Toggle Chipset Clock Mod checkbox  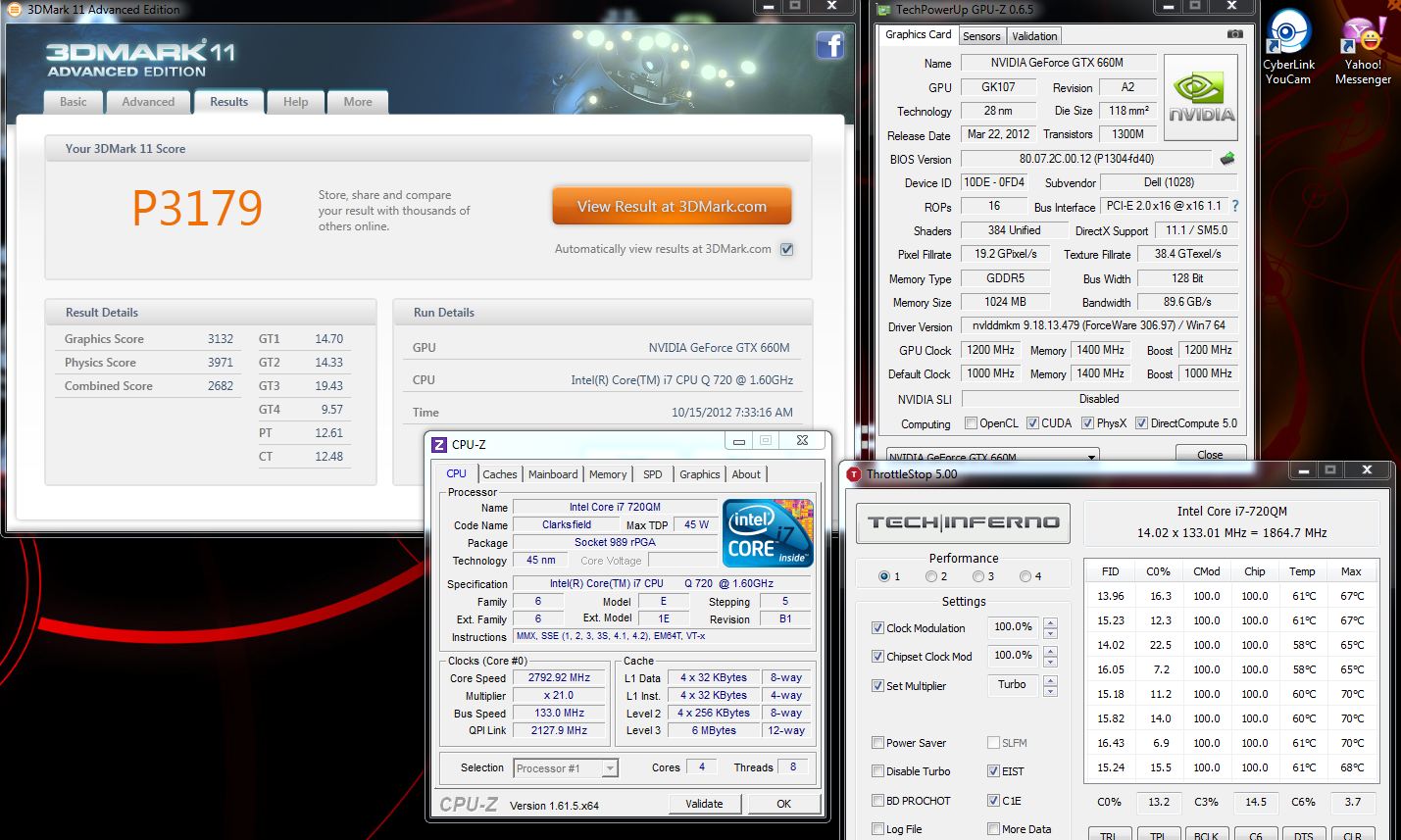pyautogui.click(x=877, y=657)
